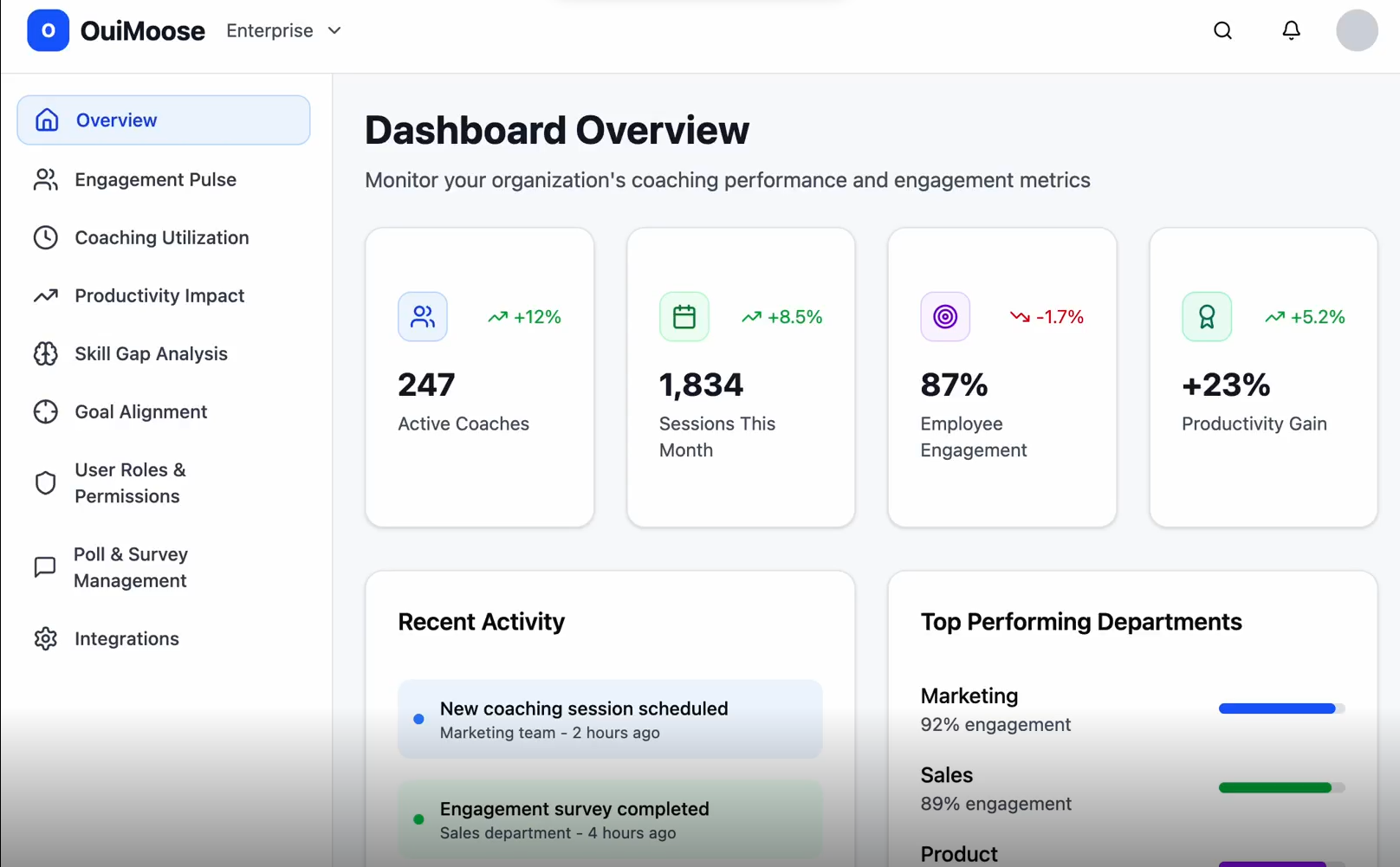Navigate to Skill Gap Analysis
The image size is (1400, 867).
pos(164,353)
